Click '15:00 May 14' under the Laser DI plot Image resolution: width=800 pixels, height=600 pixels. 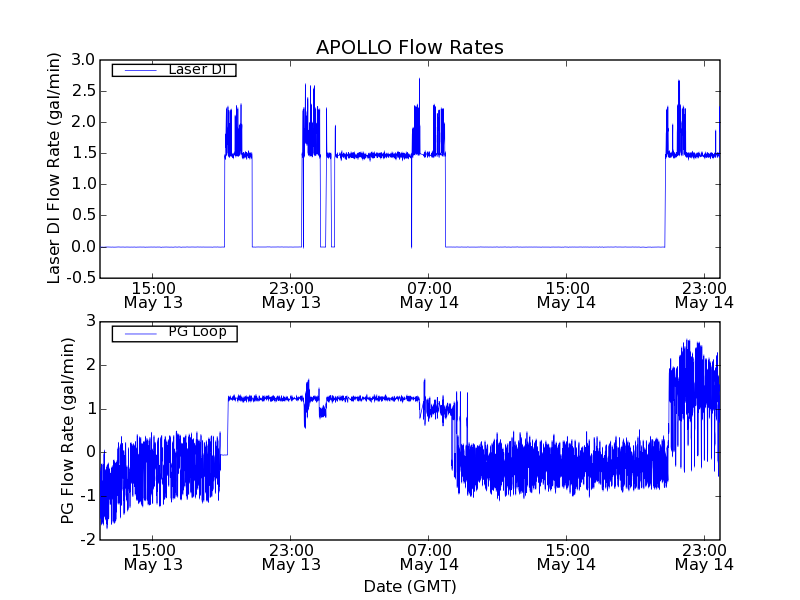pos(566,295)
